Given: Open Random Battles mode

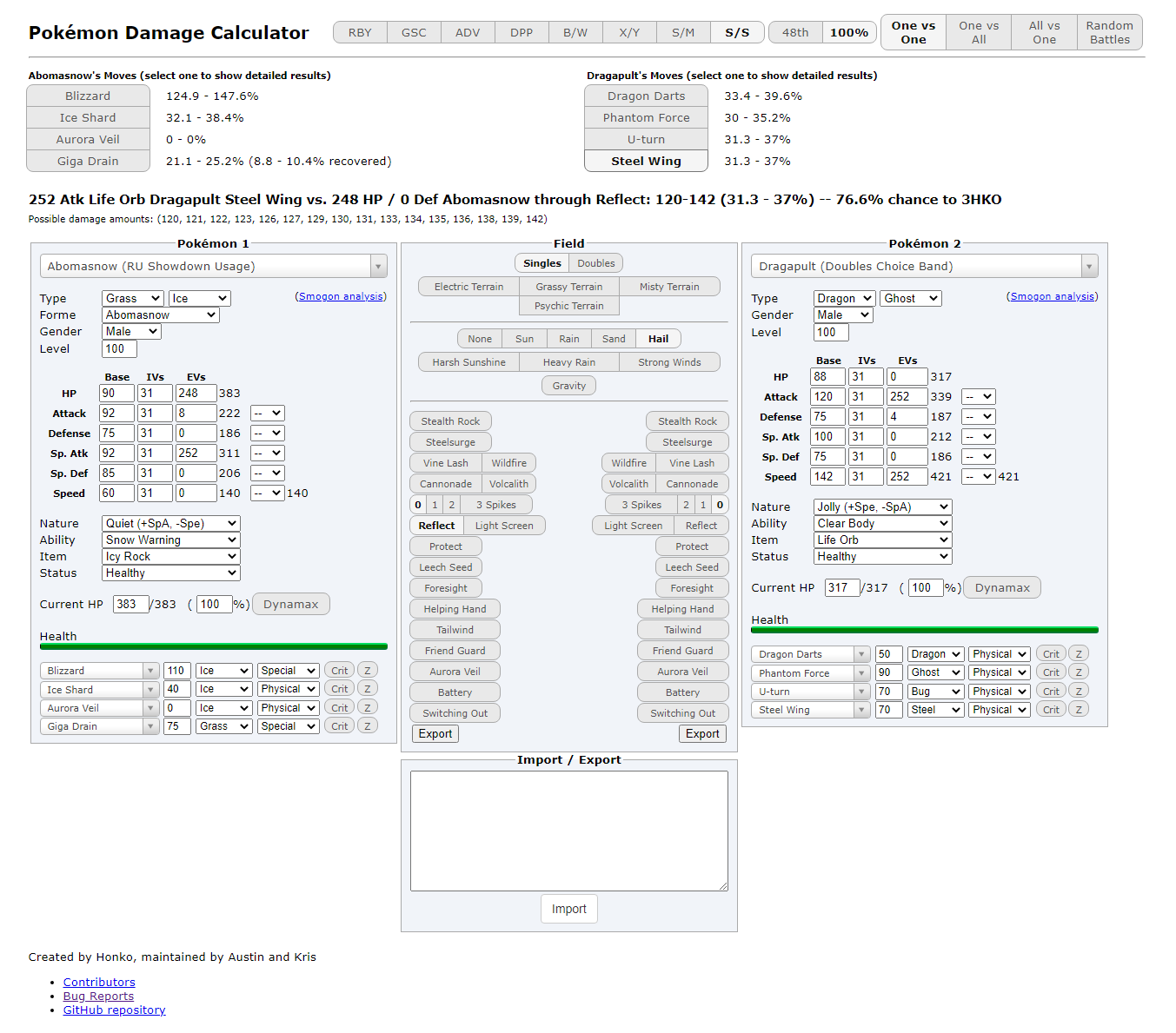Looking at the screenshot, I should coord(1110,33).
